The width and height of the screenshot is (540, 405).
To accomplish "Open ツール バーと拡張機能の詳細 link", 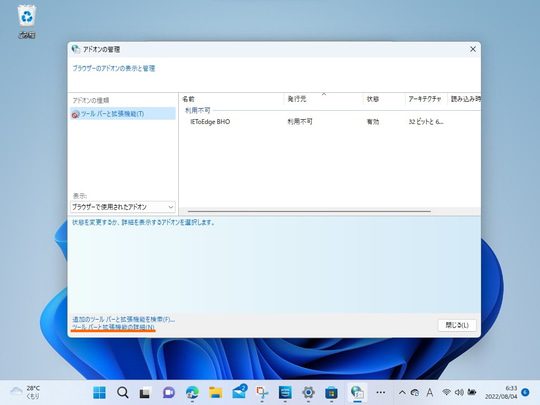I will point(113,327).
